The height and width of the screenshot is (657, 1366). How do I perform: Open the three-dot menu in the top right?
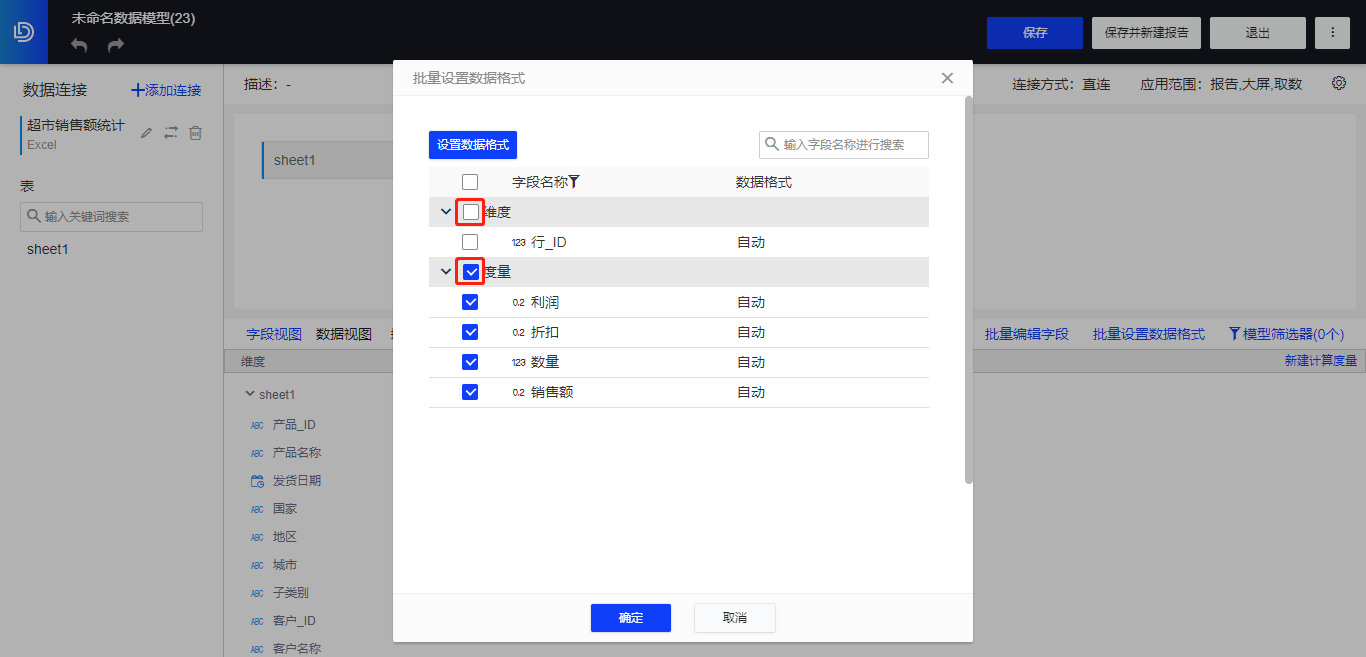pos(1332,32)
